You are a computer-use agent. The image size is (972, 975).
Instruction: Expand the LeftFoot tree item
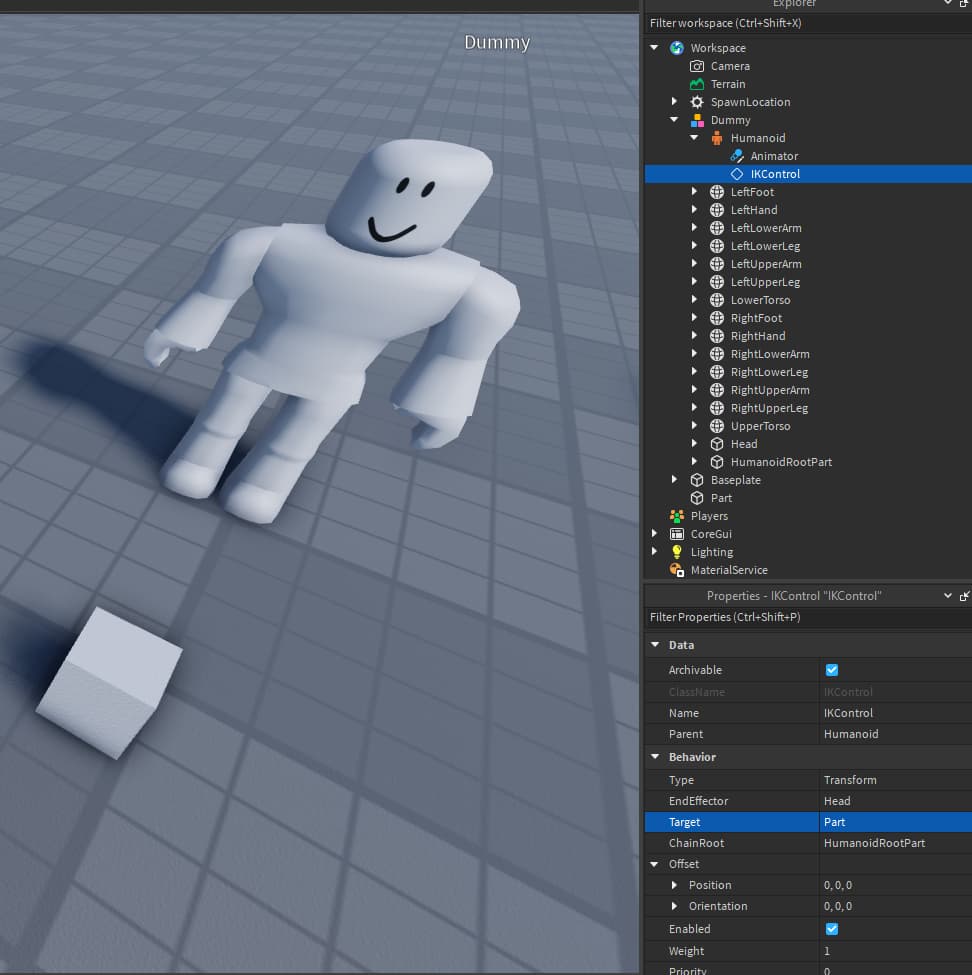pyautogui.click(x=696, y=192)
